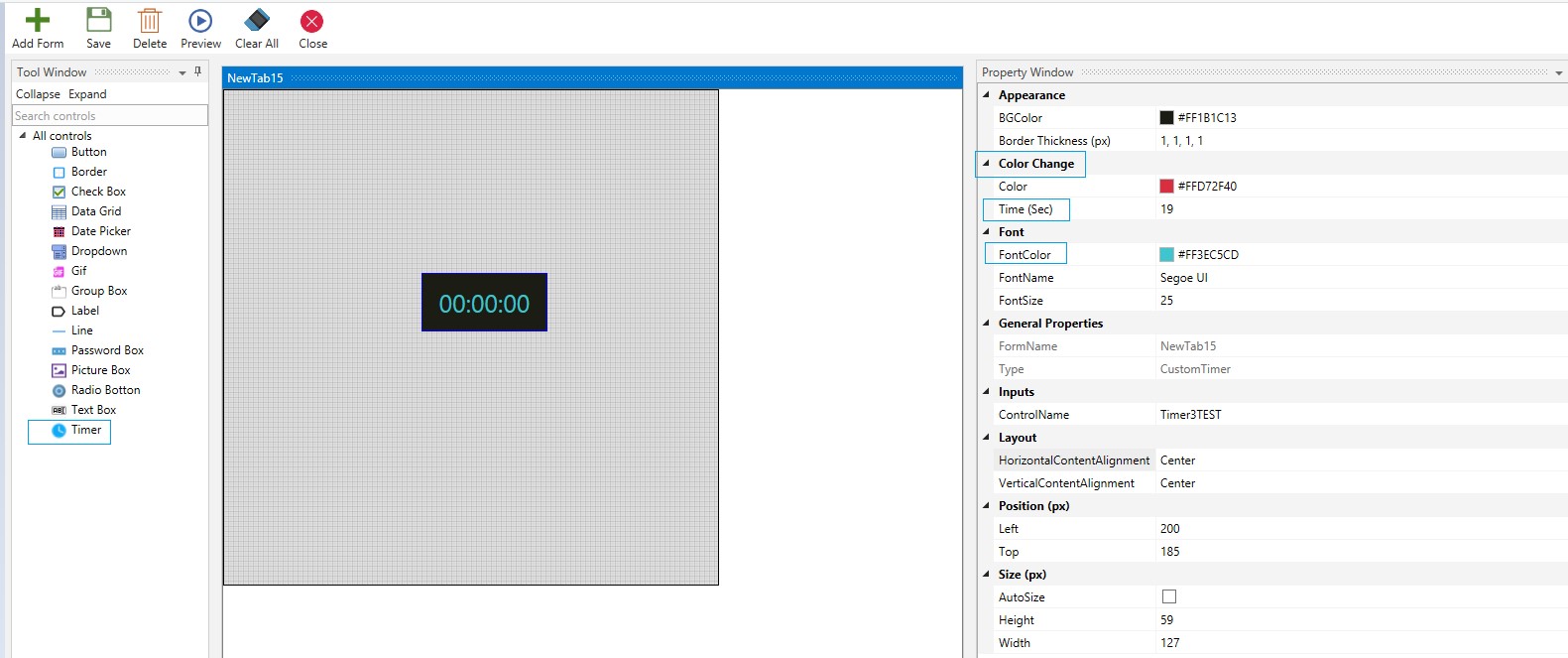Select the timer display on the canvas
Screen dimensions: 1568x658
pos(484,303)
